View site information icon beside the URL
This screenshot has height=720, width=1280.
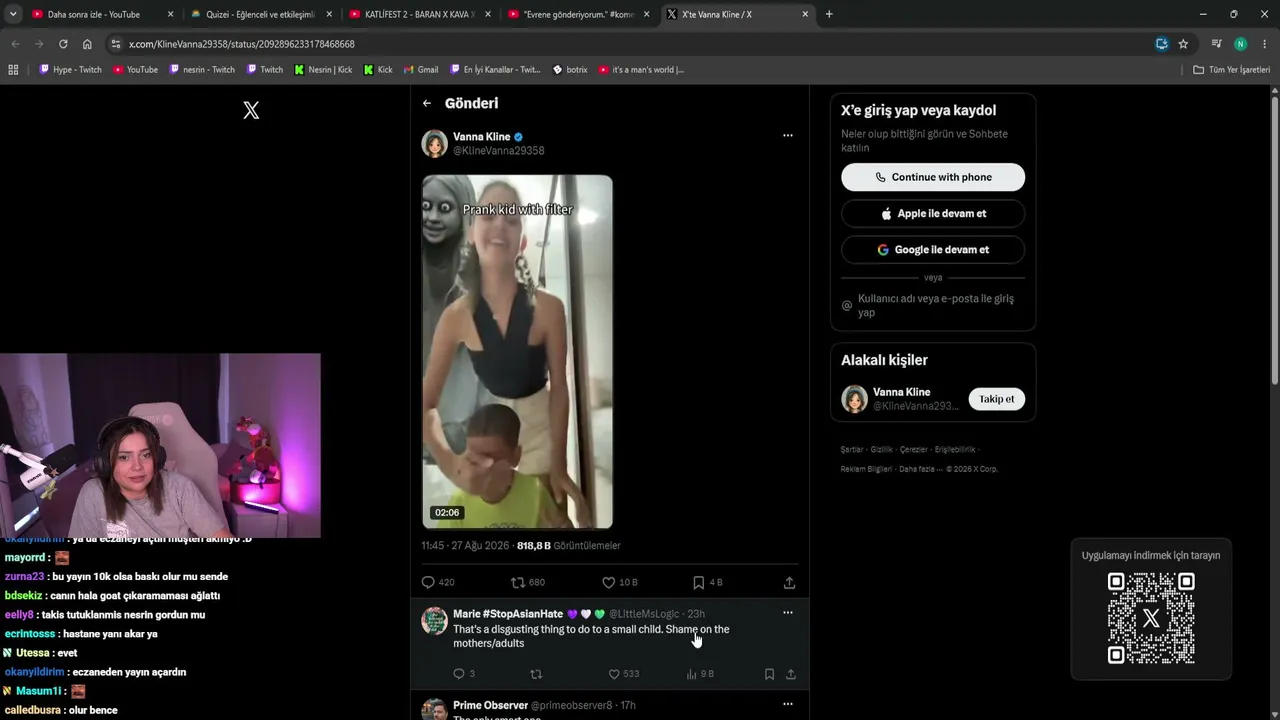tap(116, 44)
